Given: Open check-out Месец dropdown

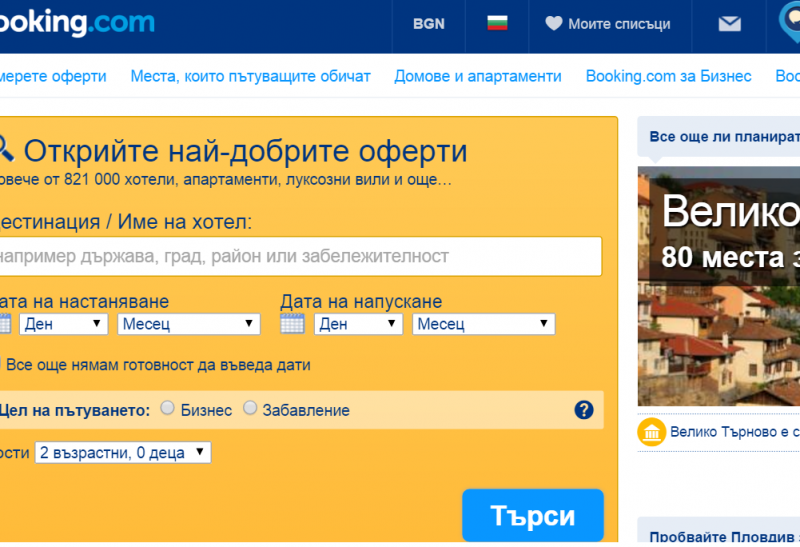Looking at the screenshot, I should point(484,324).
